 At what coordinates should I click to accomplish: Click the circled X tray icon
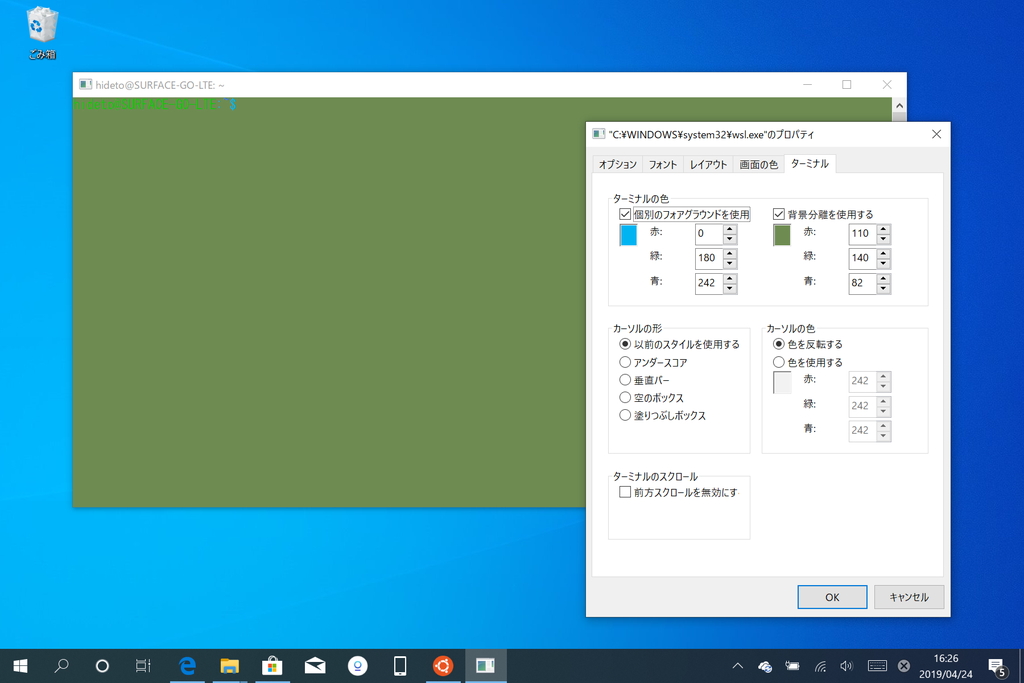(x=904, y=666)
